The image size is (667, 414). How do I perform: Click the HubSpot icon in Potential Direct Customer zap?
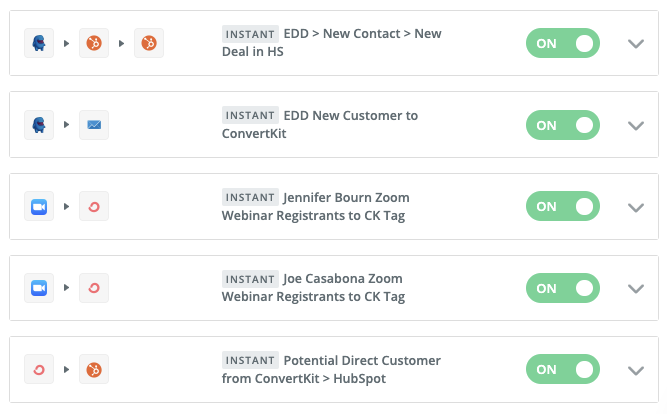point(94,369)
